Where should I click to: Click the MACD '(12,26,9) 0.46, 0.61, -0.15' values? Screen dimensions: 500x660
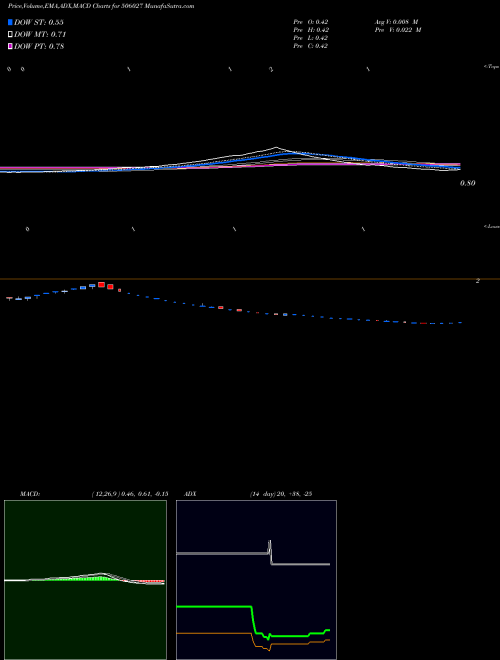[x=130, y=494]
